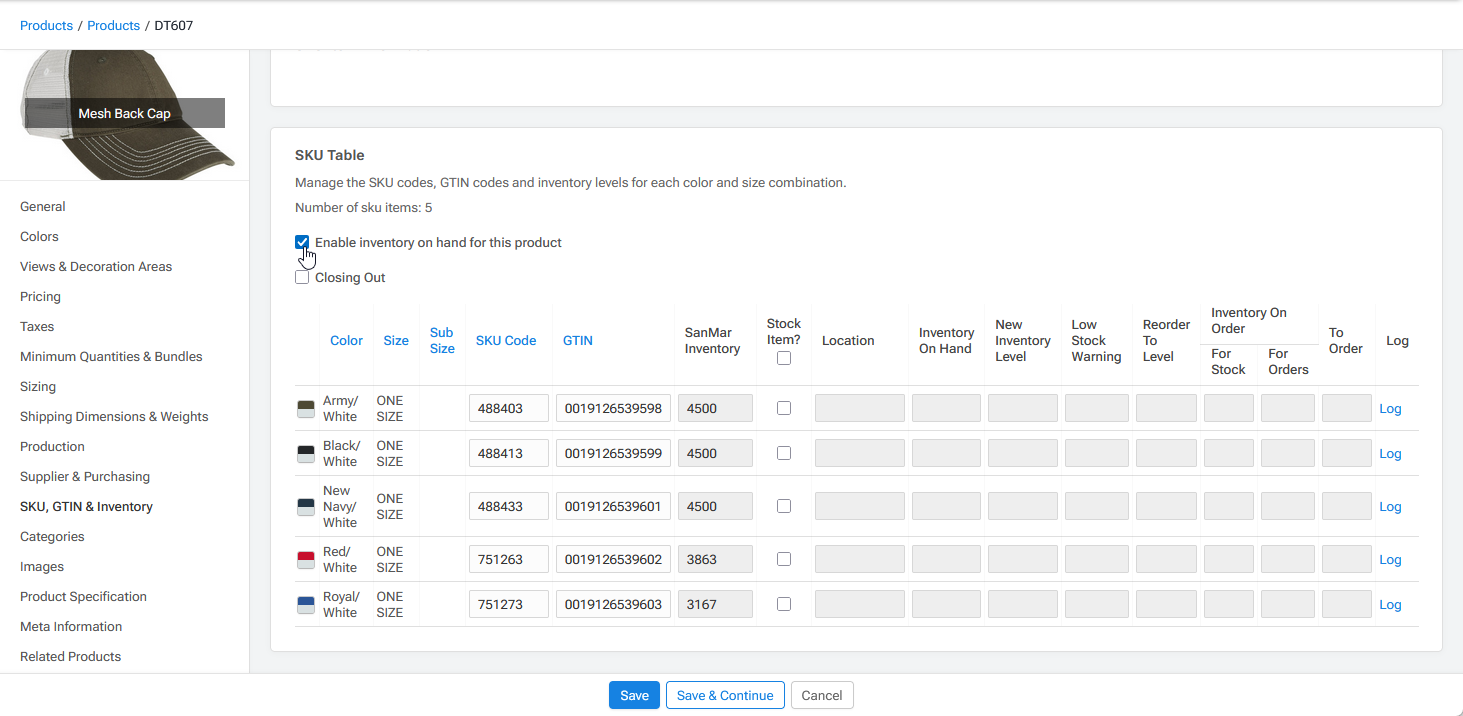
Task: Navigate to Products via the breadcrumb
Action: click(46, 25)
